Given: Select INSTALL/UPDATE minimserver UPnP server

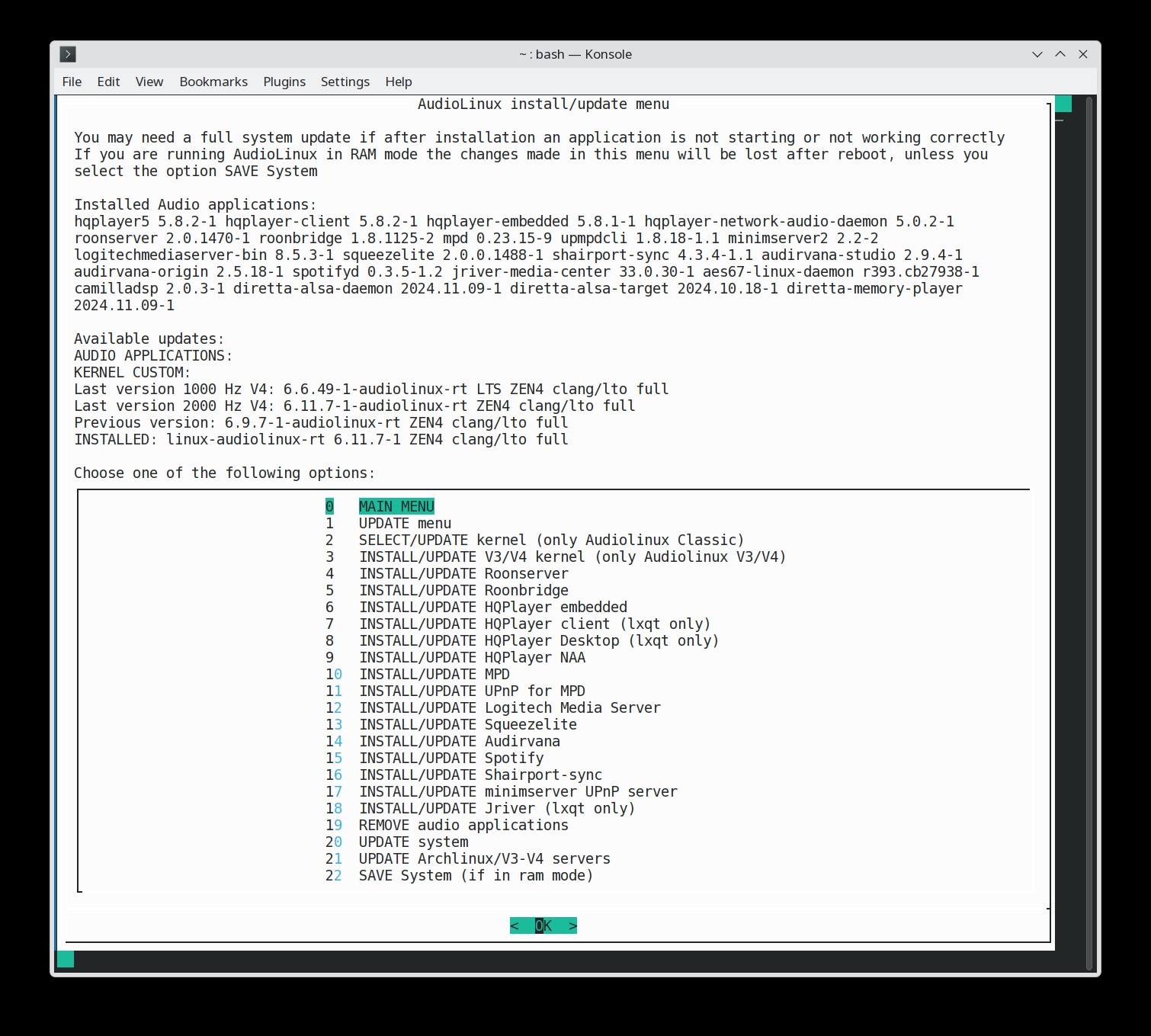Looking at the screenshot, I should coord(502,791).
